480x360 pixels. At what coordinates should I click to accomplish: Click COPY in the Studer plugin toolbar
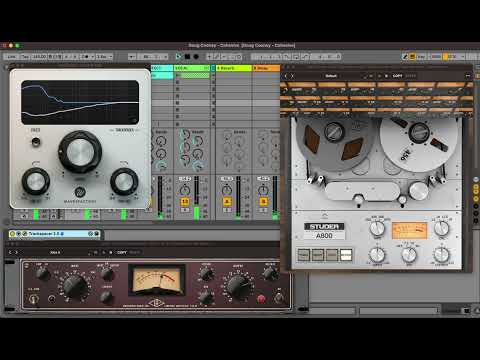click(397, 76)
